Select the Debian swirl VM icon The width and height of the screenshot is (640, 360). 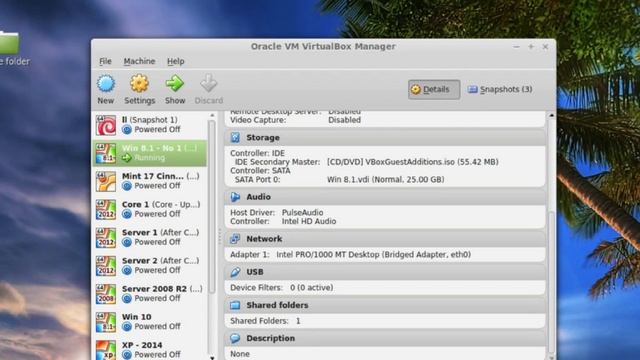pos(106,125)
